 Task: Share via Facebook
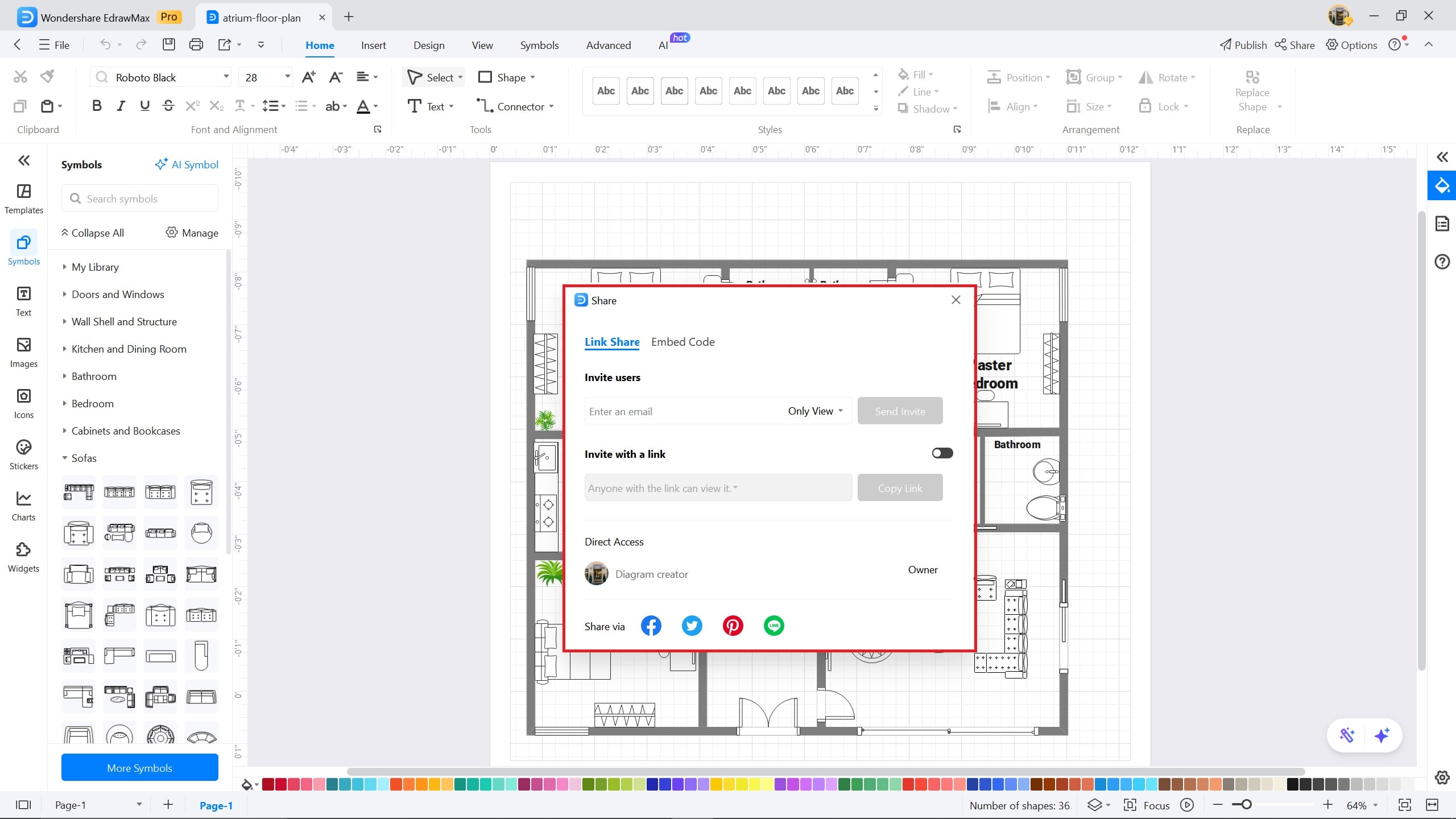coord(651,626)
